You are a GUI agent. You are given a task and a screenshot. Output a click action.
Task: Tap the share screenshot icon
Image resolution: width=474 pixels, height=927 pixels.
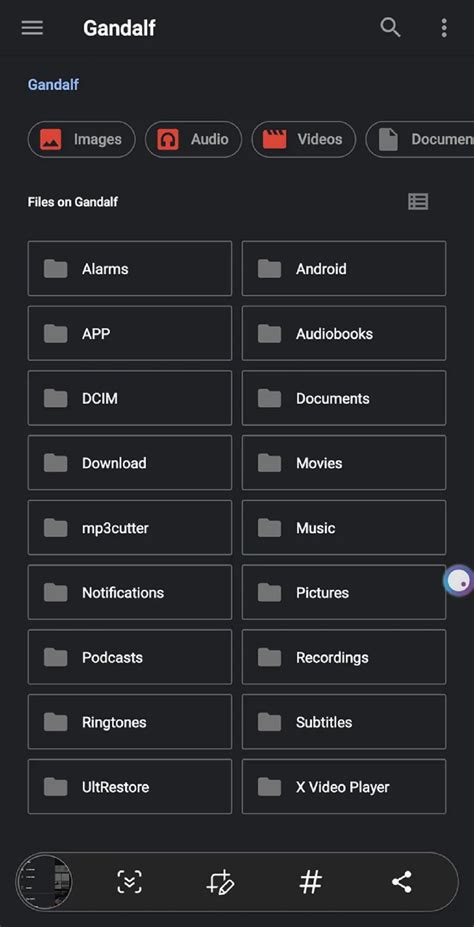pyautogui.click(x=402, y=883)
